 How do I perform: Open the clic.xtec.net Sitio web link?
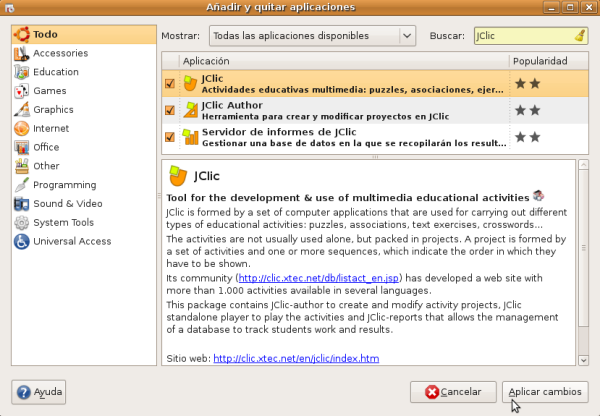(x=296, y=358)
